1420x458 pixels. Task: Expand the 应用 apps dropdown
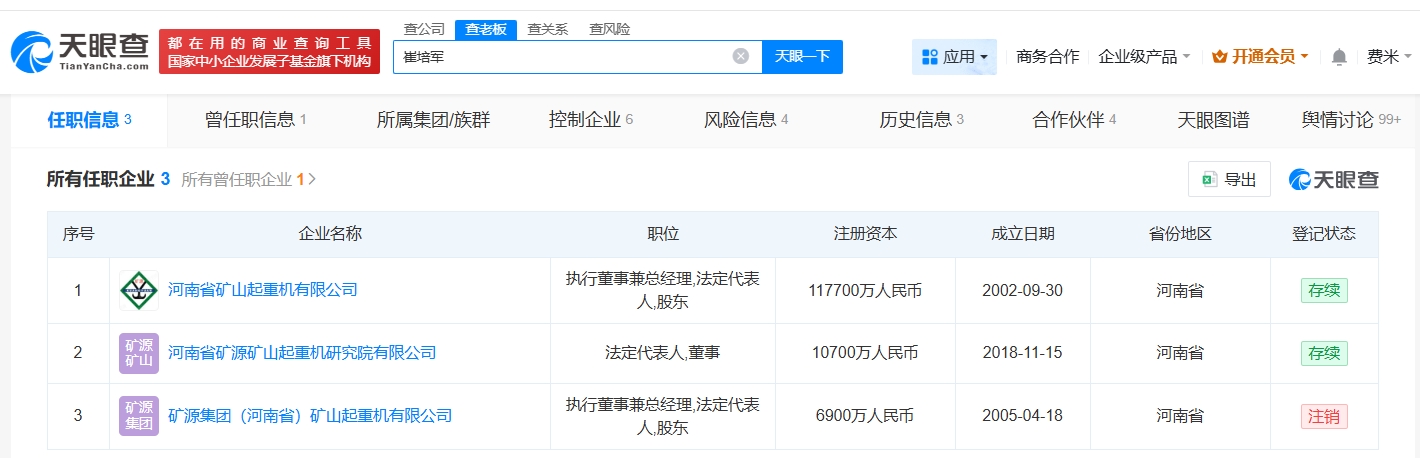954,57
